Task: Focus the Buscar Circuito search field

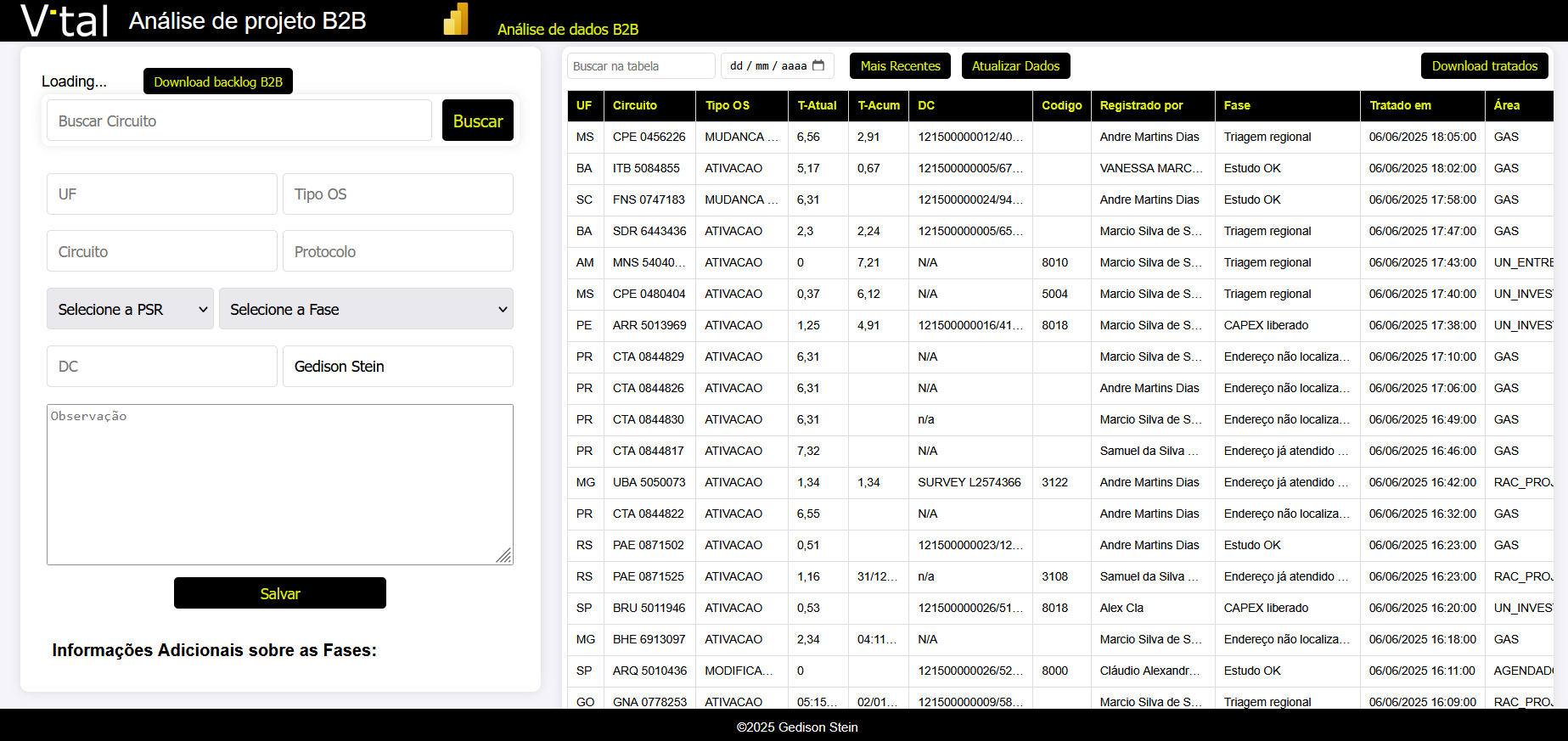Action: pyautogui.click(x=239, y=121)
